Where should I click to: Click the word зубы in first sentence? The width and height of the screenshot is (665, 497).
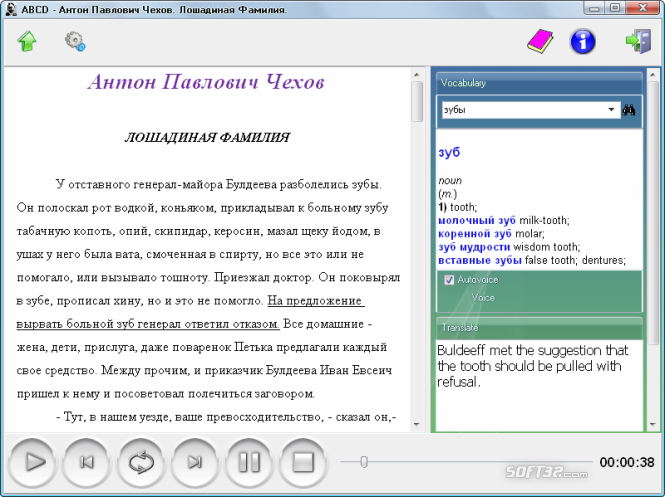[x=366, y=185]
